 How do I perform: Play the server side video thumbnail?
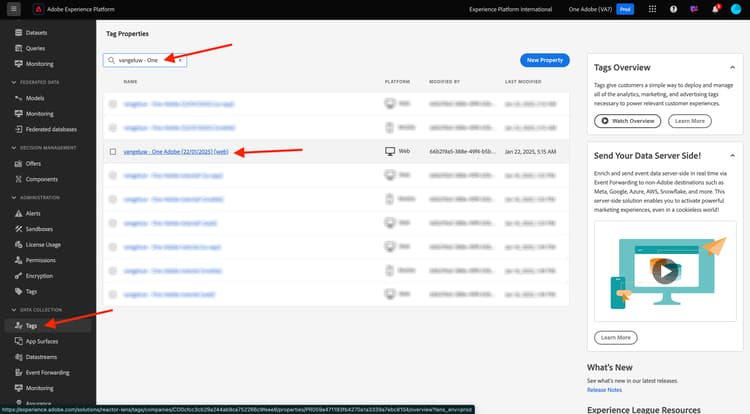tap(665, 272)
